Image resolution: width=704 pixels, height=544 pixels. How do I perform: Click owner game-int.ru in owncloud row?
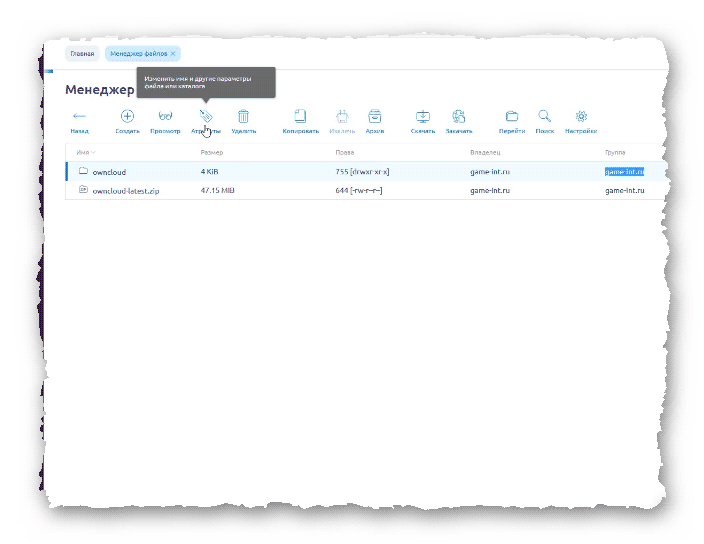490,171
